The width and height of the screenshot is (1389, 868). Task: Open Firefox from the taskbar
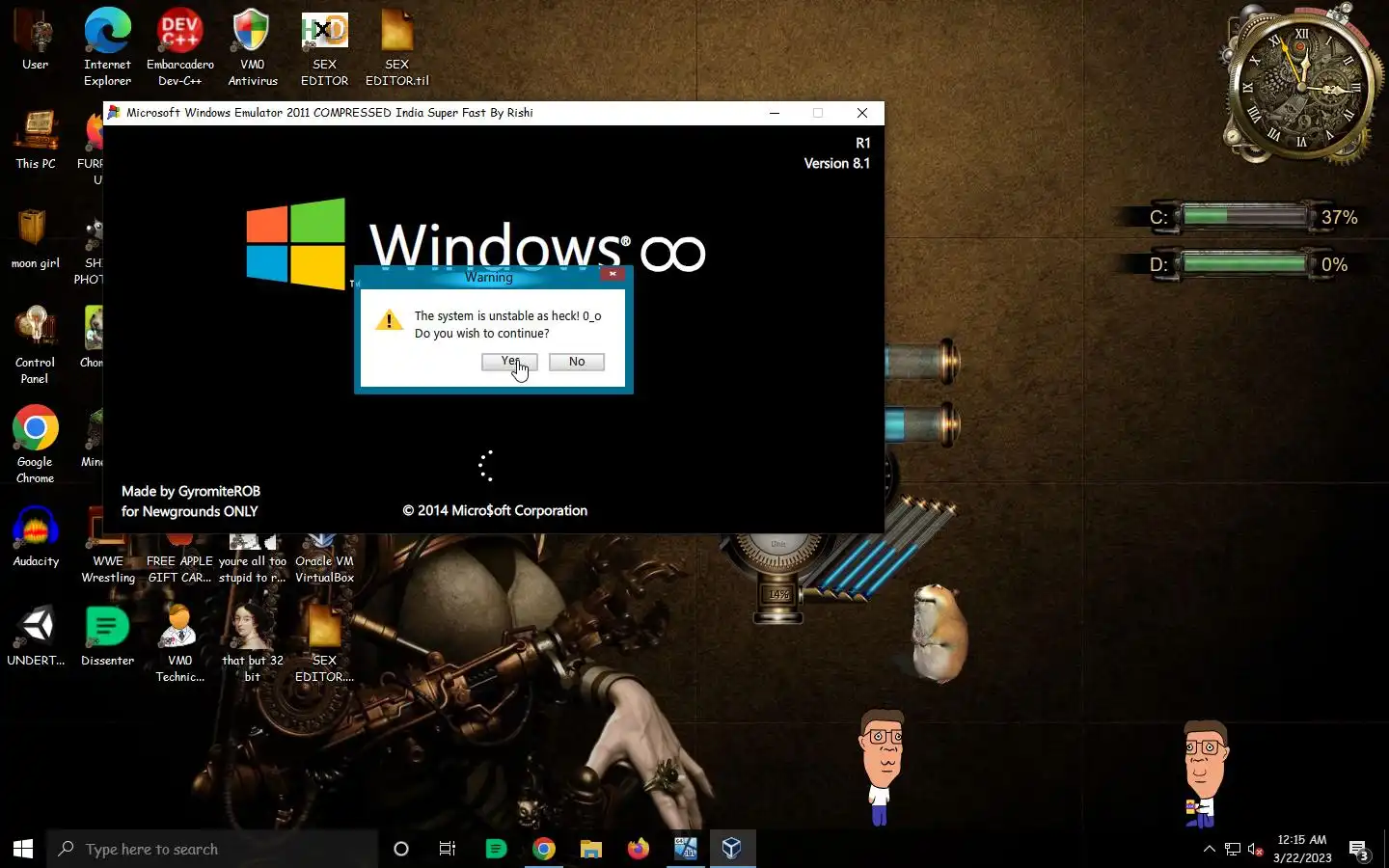639,849
